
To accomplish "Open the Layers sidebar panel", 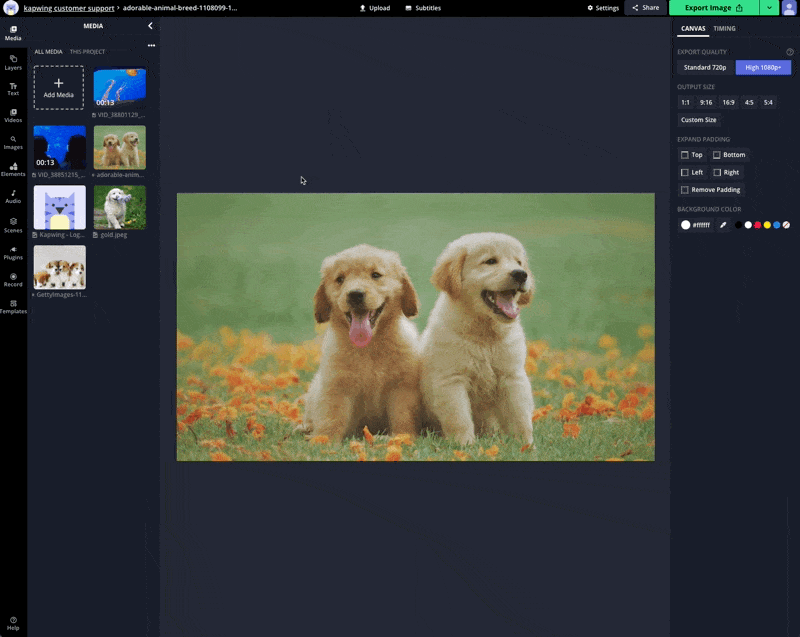I will pyautogui.click(x=13, y=62).
